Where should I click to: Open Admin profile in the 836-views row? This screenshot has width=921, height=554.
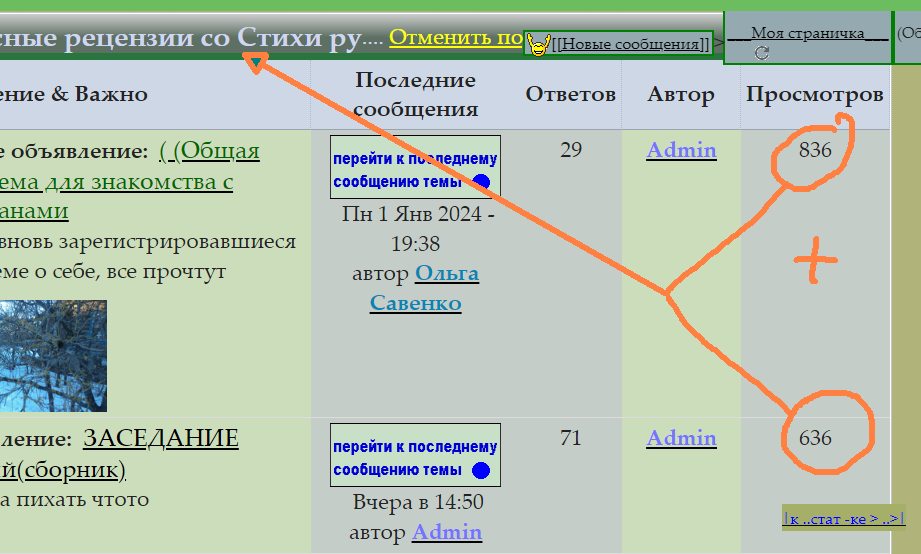coord(681,150)
